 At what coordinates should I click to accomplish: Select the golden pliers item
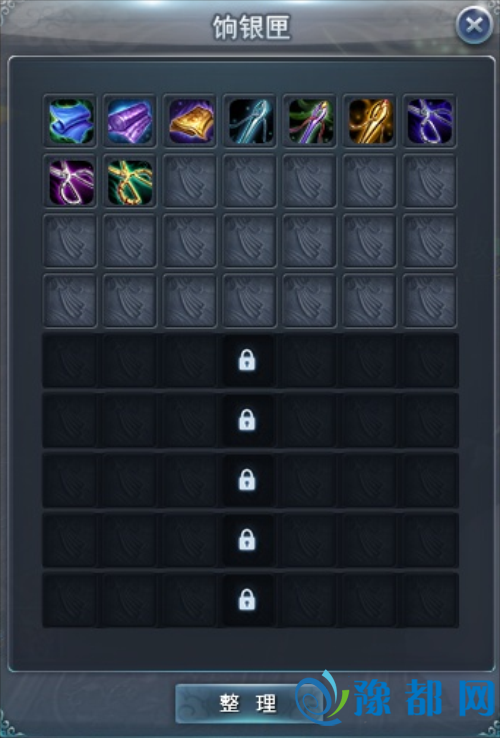click(x=370, y=121)
